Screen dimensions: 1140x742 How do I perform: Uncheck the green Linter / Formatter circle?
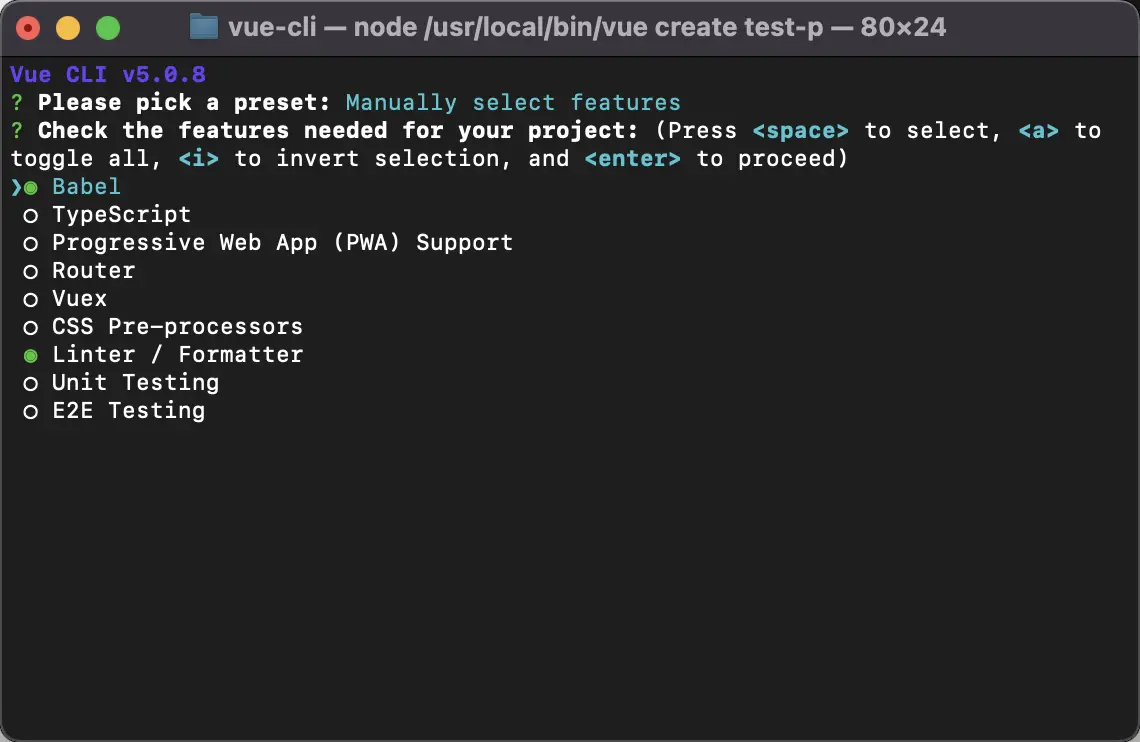31,355
